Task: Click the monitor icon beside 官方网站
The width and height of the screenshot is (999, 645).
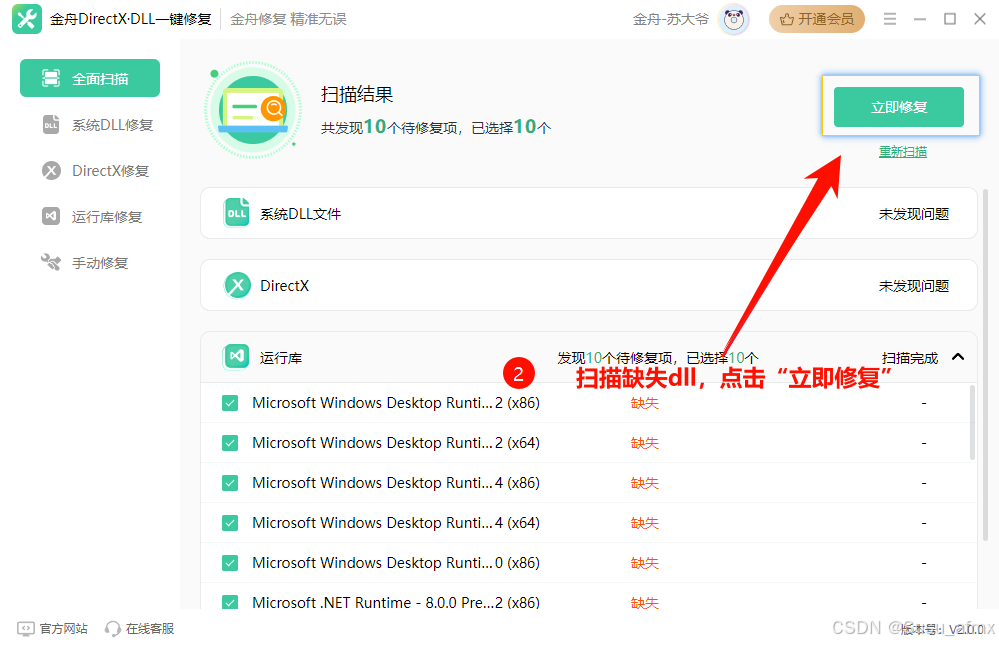Action: 25,629
